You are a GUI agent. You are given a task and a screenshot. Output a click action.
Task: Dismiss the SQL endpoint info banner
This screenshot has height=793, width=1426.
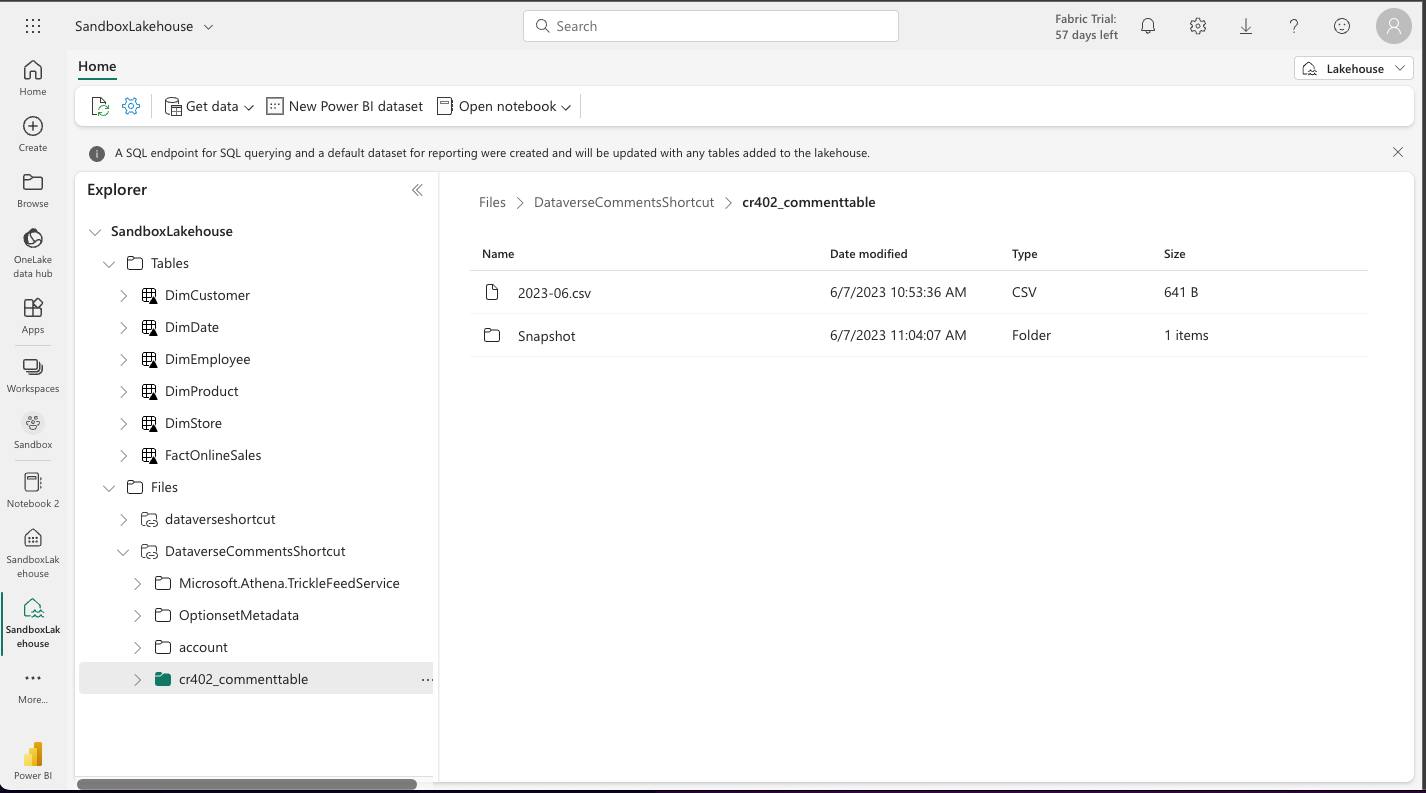tap(1397, 152)
